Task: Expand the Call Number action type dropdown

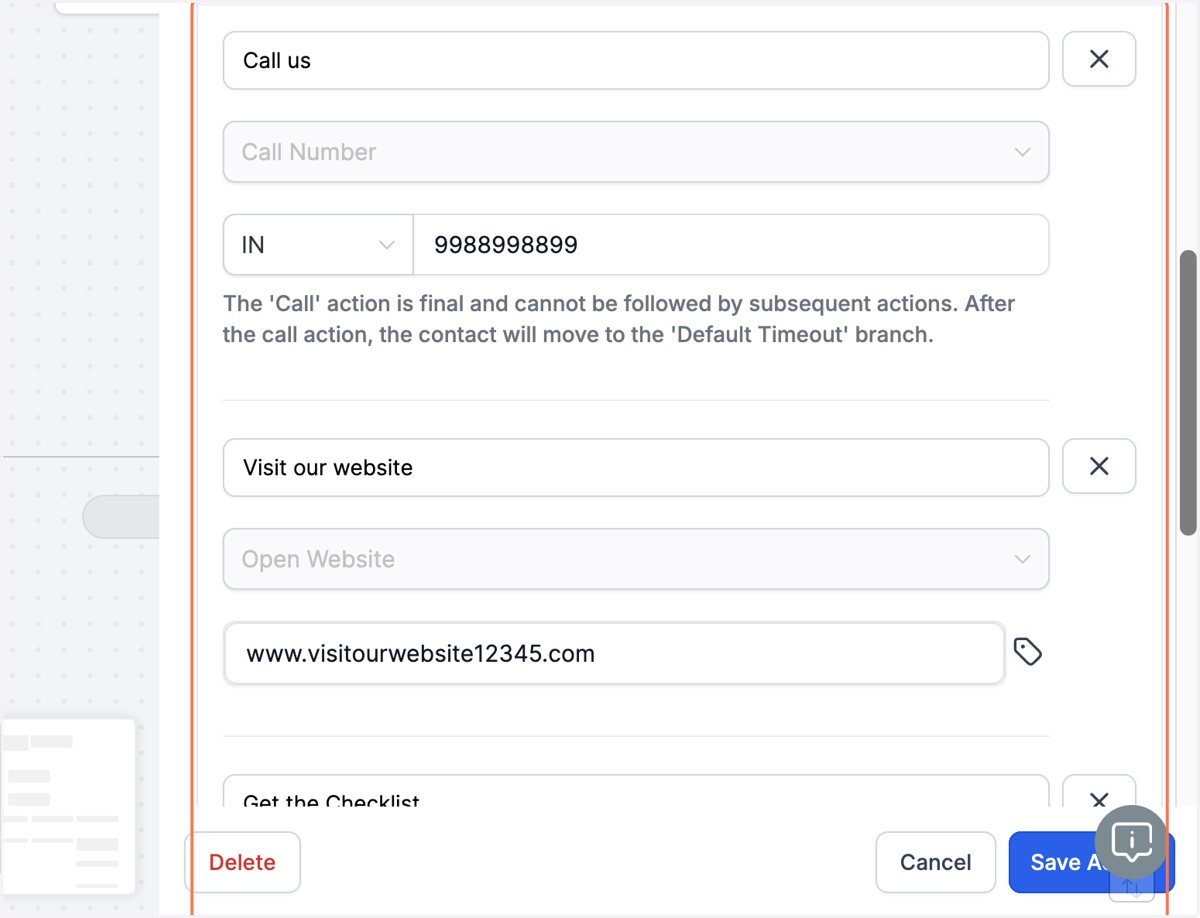Action: click(636, 152)
